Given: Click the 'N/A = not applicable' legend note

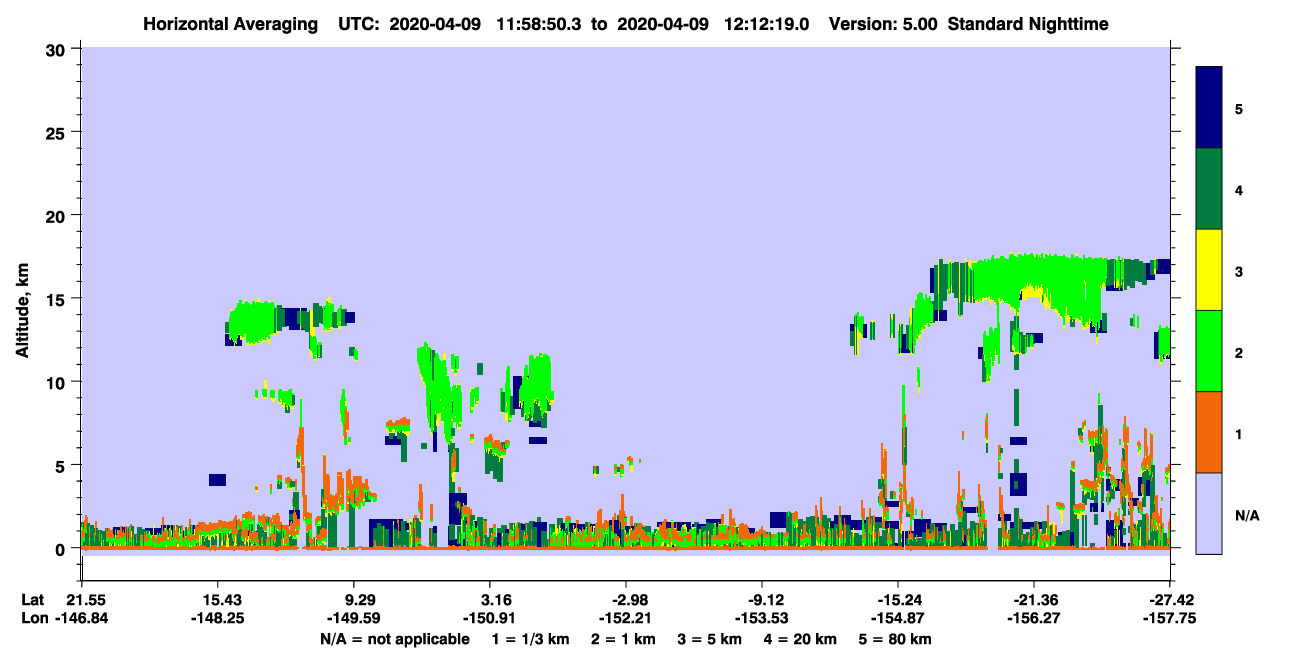Looking at the screenshot, I should tap(394, 639).
